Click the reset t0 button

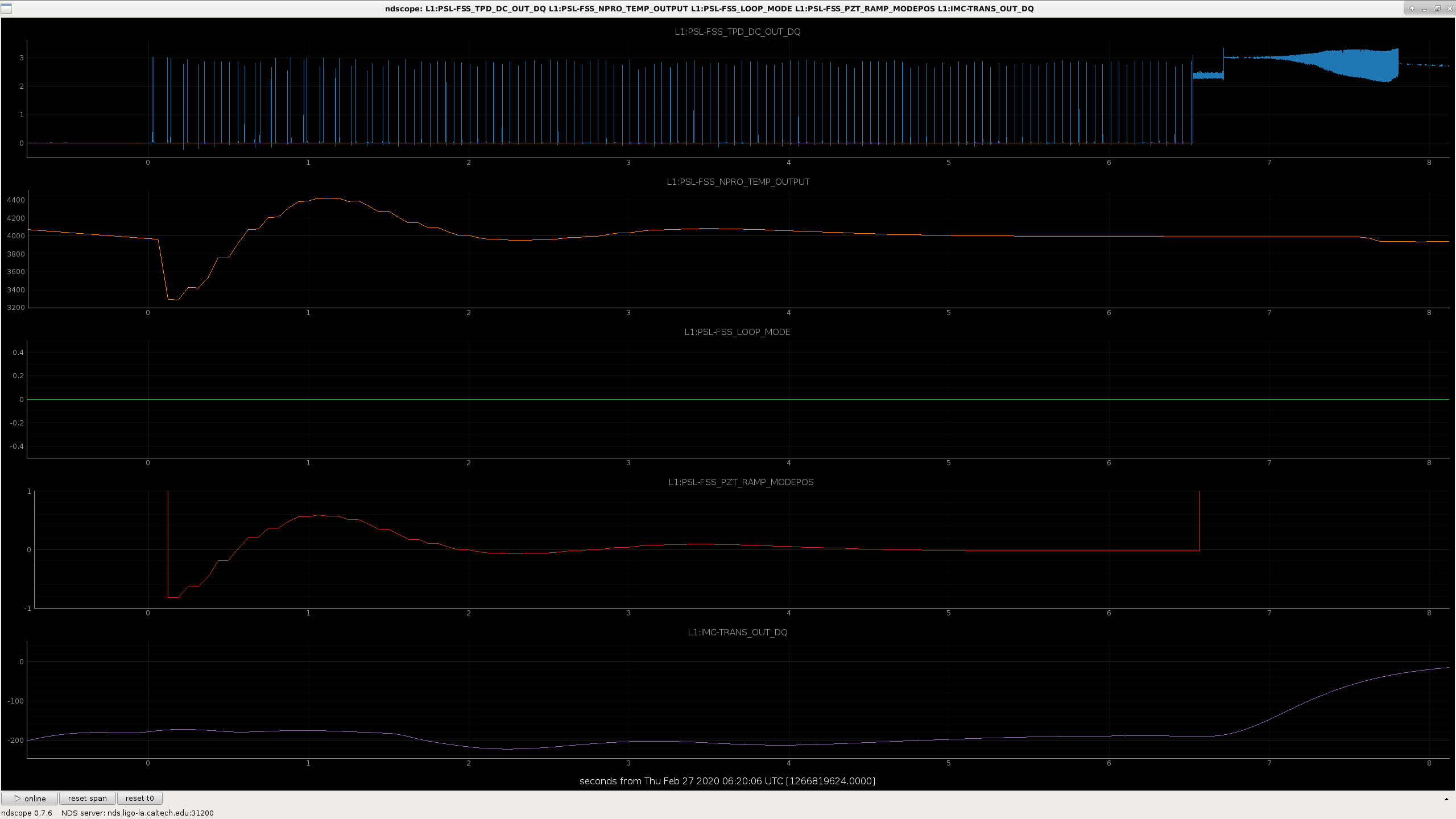point(139,798)
